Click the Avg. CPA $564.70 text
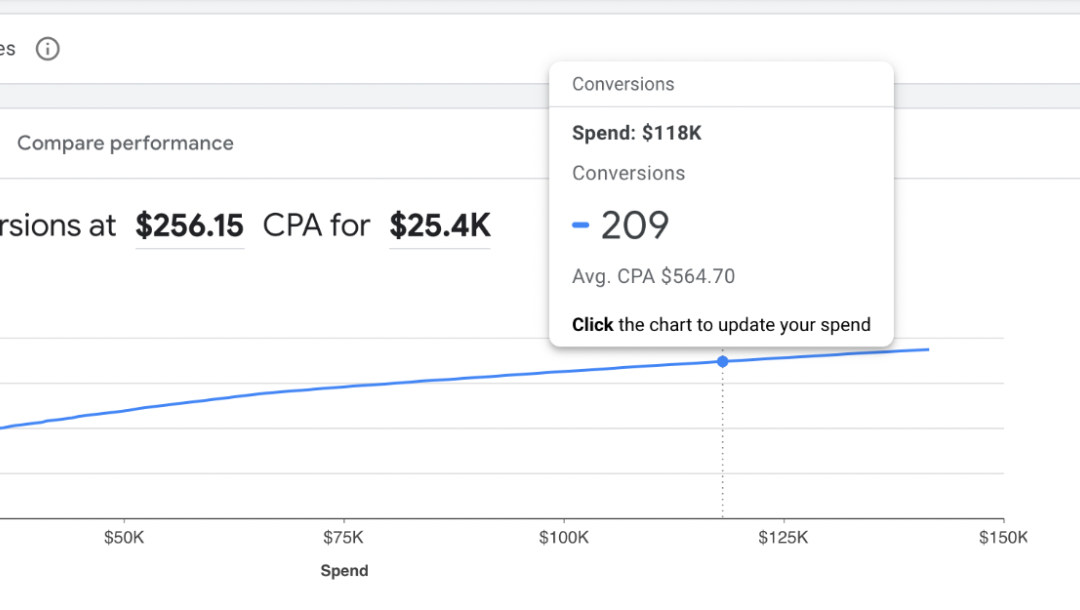The image size is (1080, 610). 653,277
